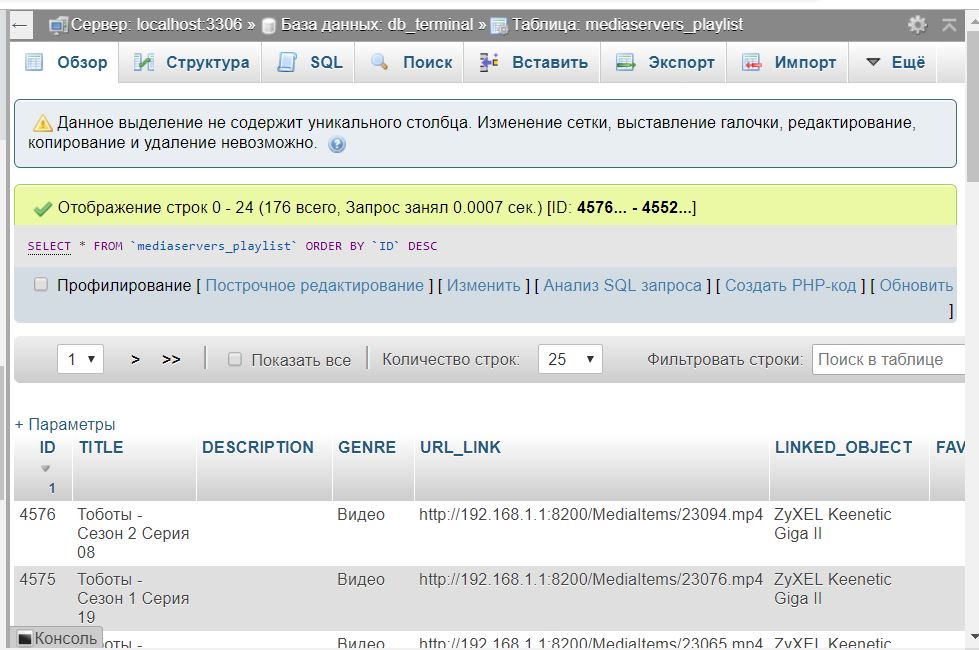979x650 pixels.
Task: Click the Импорт tab icon
Action: (751, 62)
